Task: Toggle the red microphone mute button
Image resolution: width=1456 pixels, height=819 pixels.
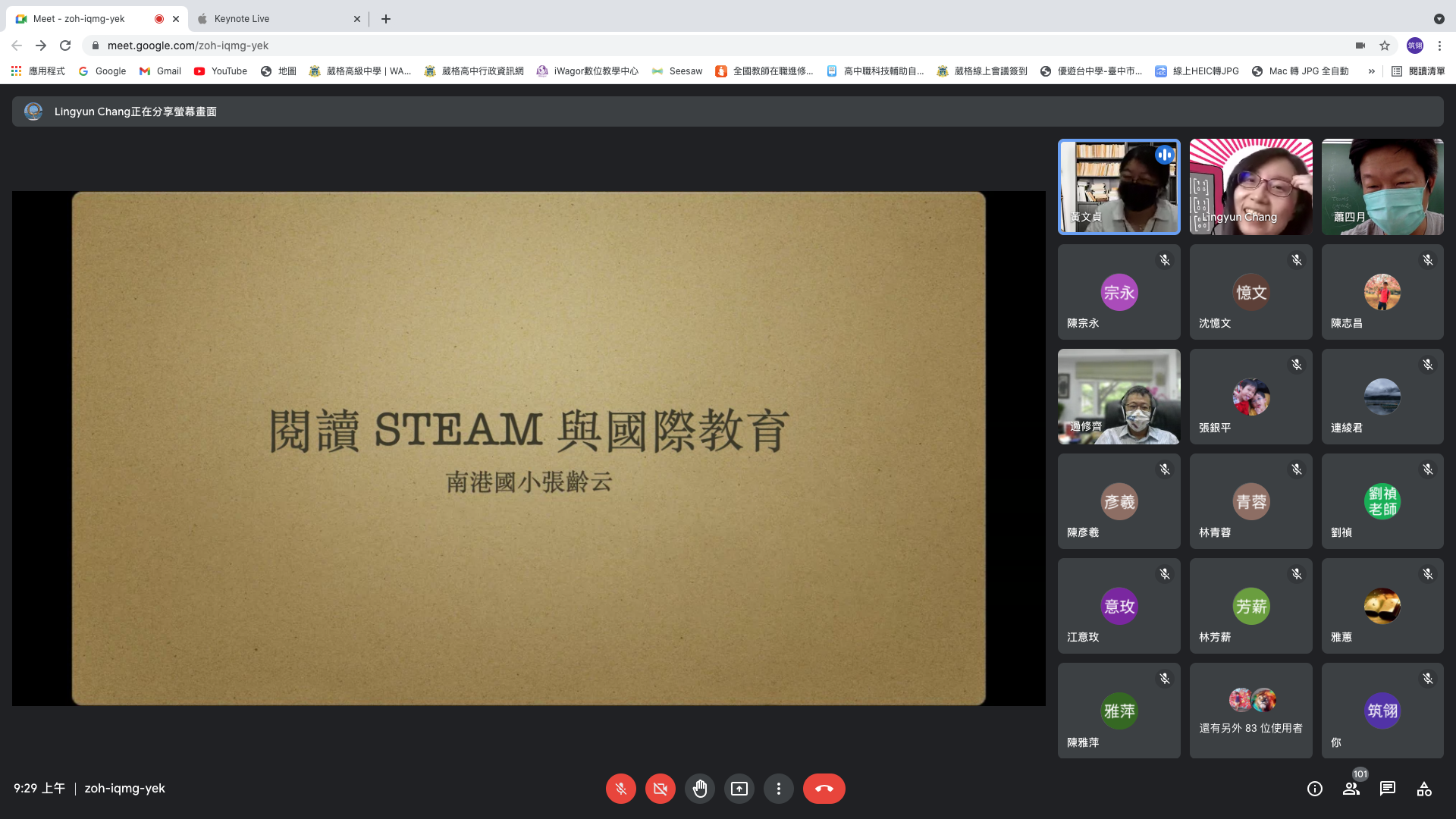Action: [620, 789]
